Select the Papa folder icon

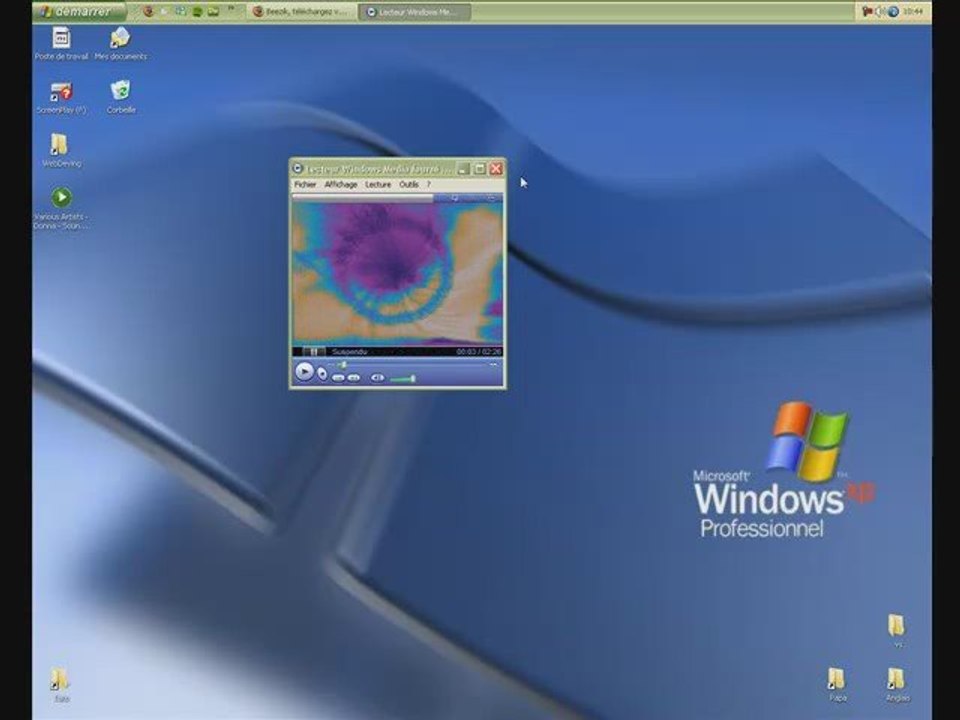point(837,685)
